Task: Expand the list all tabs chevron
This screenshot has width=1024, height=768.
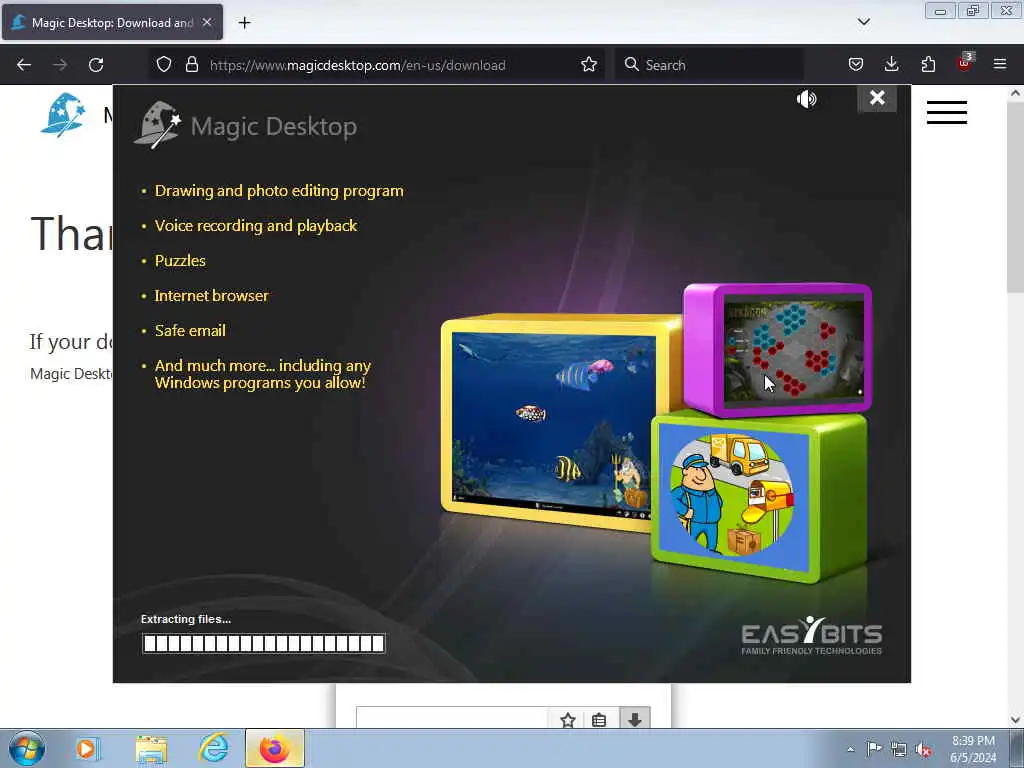Action: [x=863, y=22]
